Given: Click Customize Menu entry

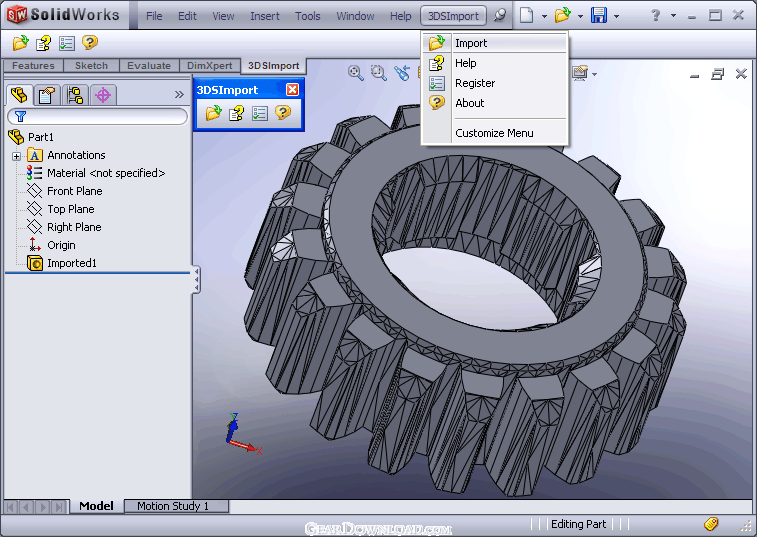Looking at the screenshot, I should (494, 133).
